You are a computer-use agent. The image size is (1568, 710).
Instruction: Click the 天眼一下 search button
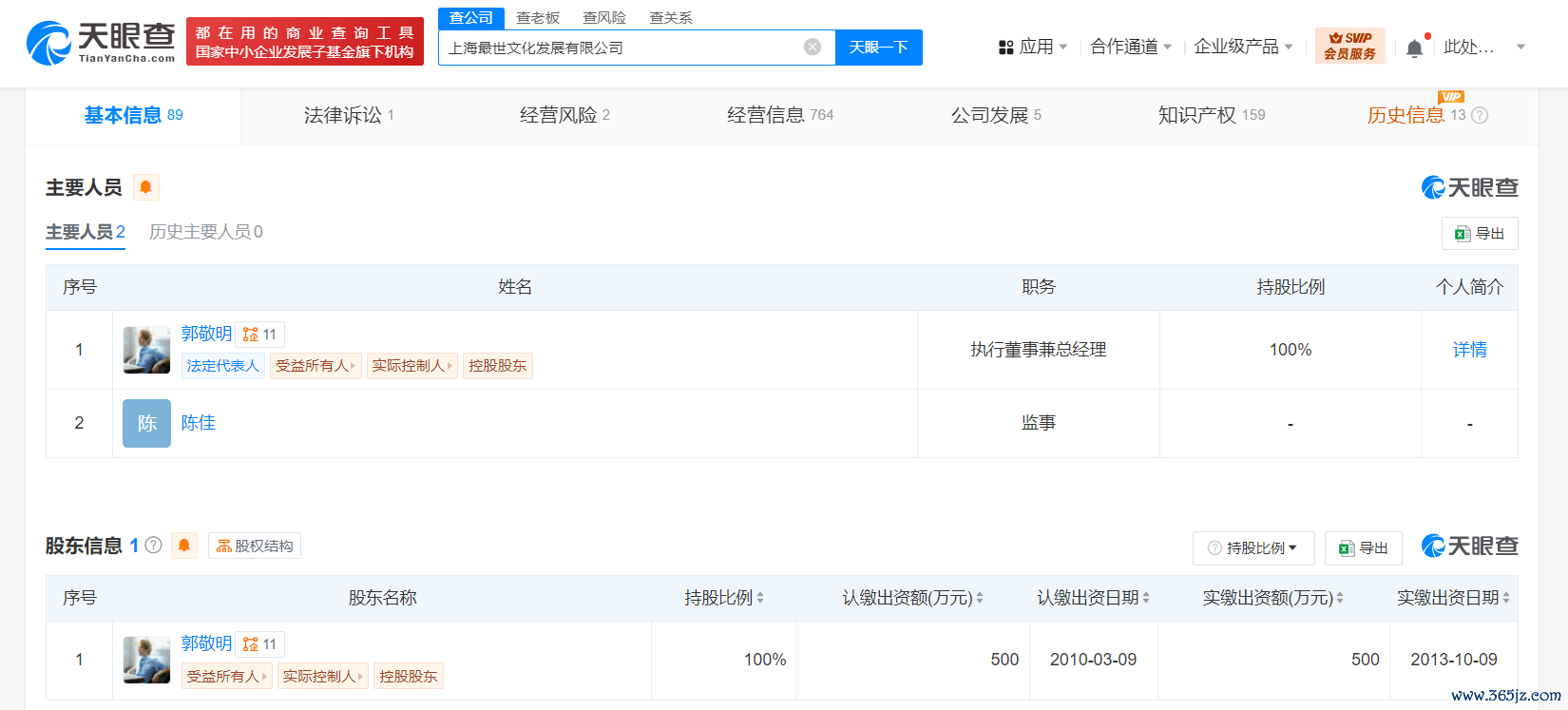pyautogui.click(x=878, y=48)
